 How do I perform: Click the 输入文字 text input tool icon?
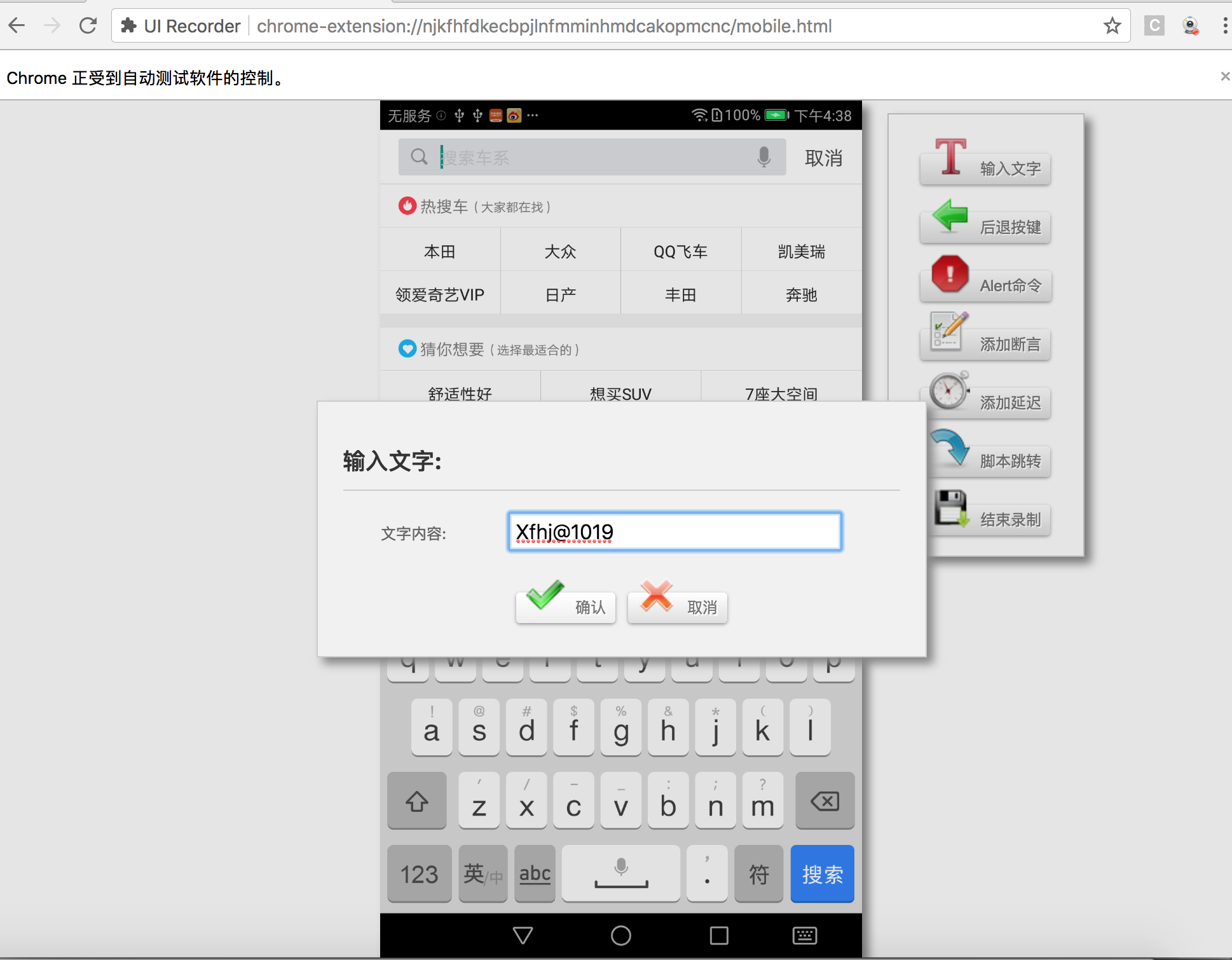point(950,156)
